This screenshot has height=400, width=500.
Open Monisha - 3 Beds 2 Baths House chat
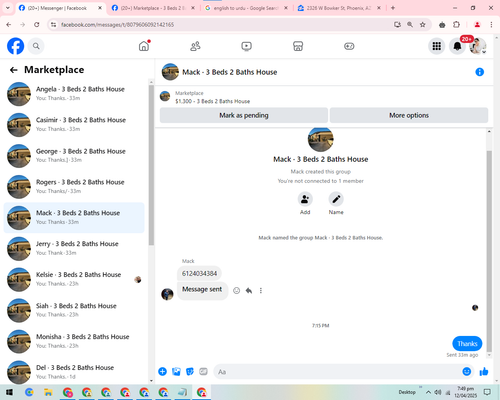coord(74,341)
